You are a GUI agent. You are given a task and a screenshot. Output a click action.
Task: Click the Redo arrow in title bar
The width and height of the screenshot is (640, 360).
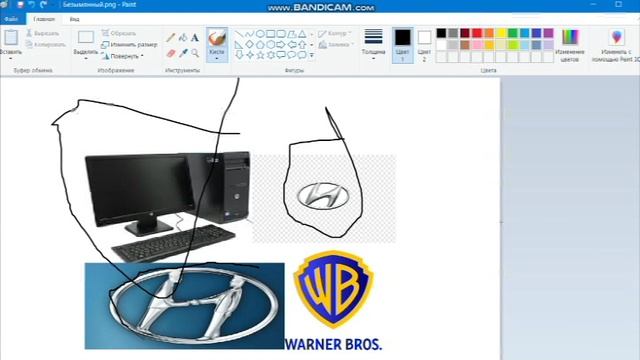click(x=44, y=4)
